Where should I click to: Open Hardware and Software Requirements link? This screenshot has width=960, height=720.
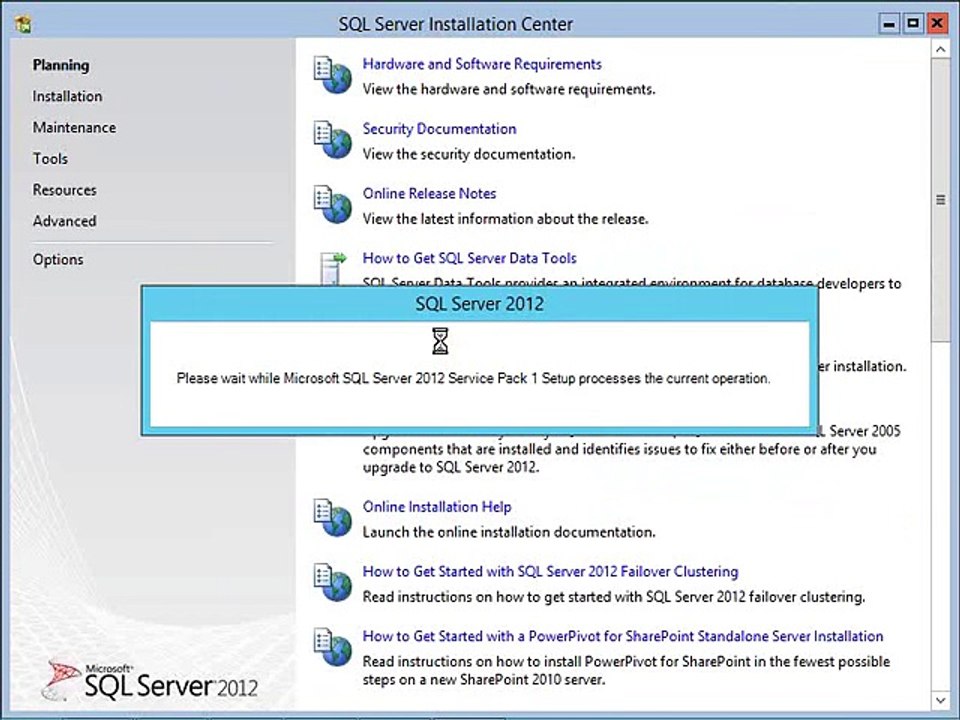click(482, 64)
